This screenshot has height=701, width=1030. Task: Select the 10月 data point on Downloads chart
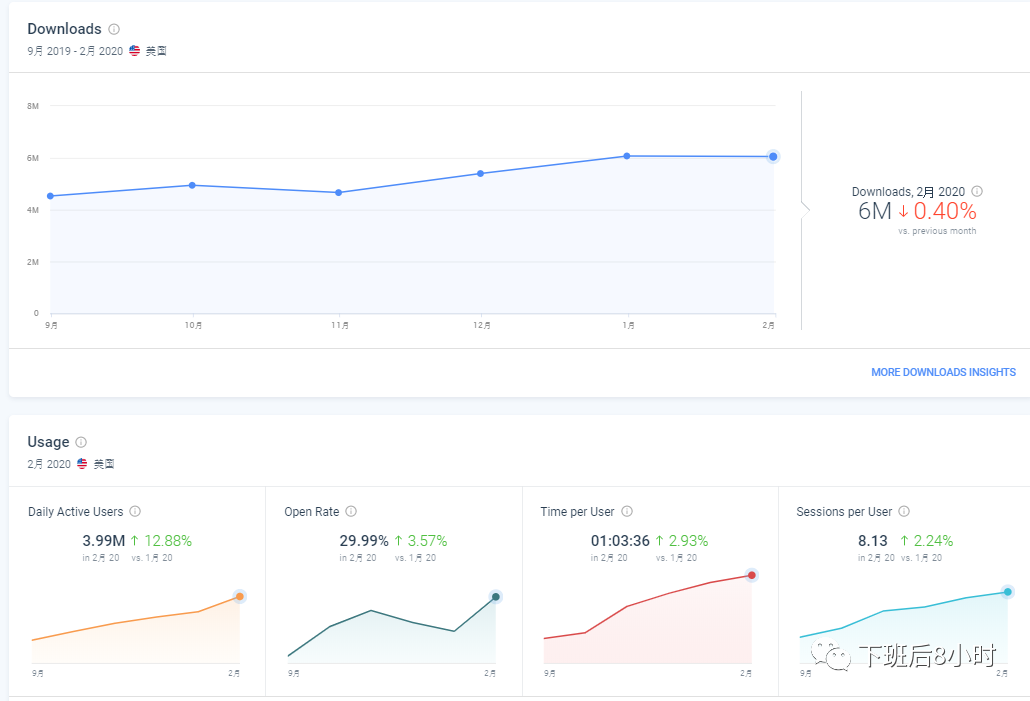coord(192,185)
